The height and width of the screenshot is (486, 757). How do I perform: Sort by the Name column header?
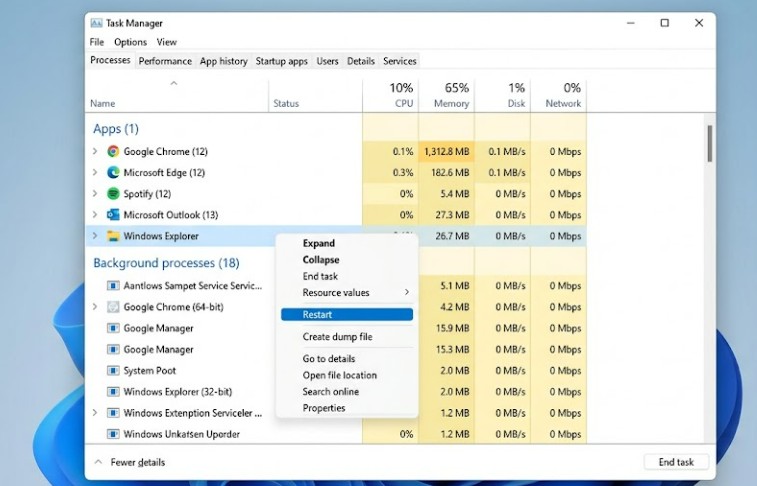(x=103, y=103)
